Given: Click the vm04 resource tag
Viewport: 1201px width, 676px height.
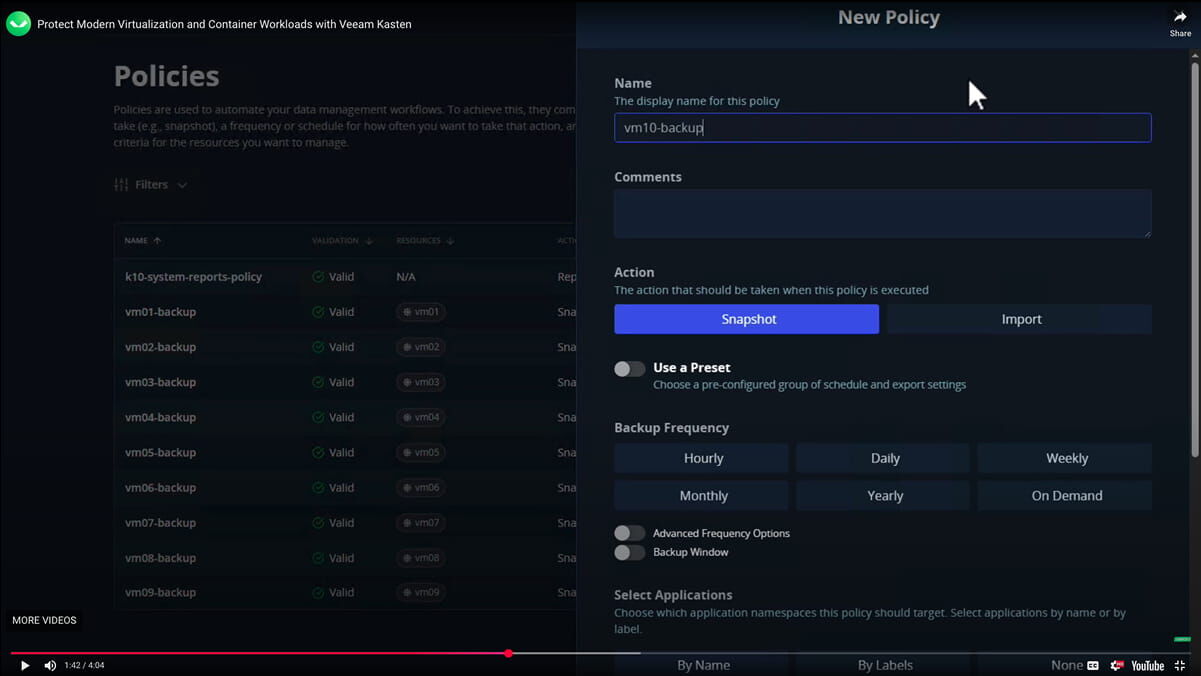Looking at the screenshot, I should (421, 417).
